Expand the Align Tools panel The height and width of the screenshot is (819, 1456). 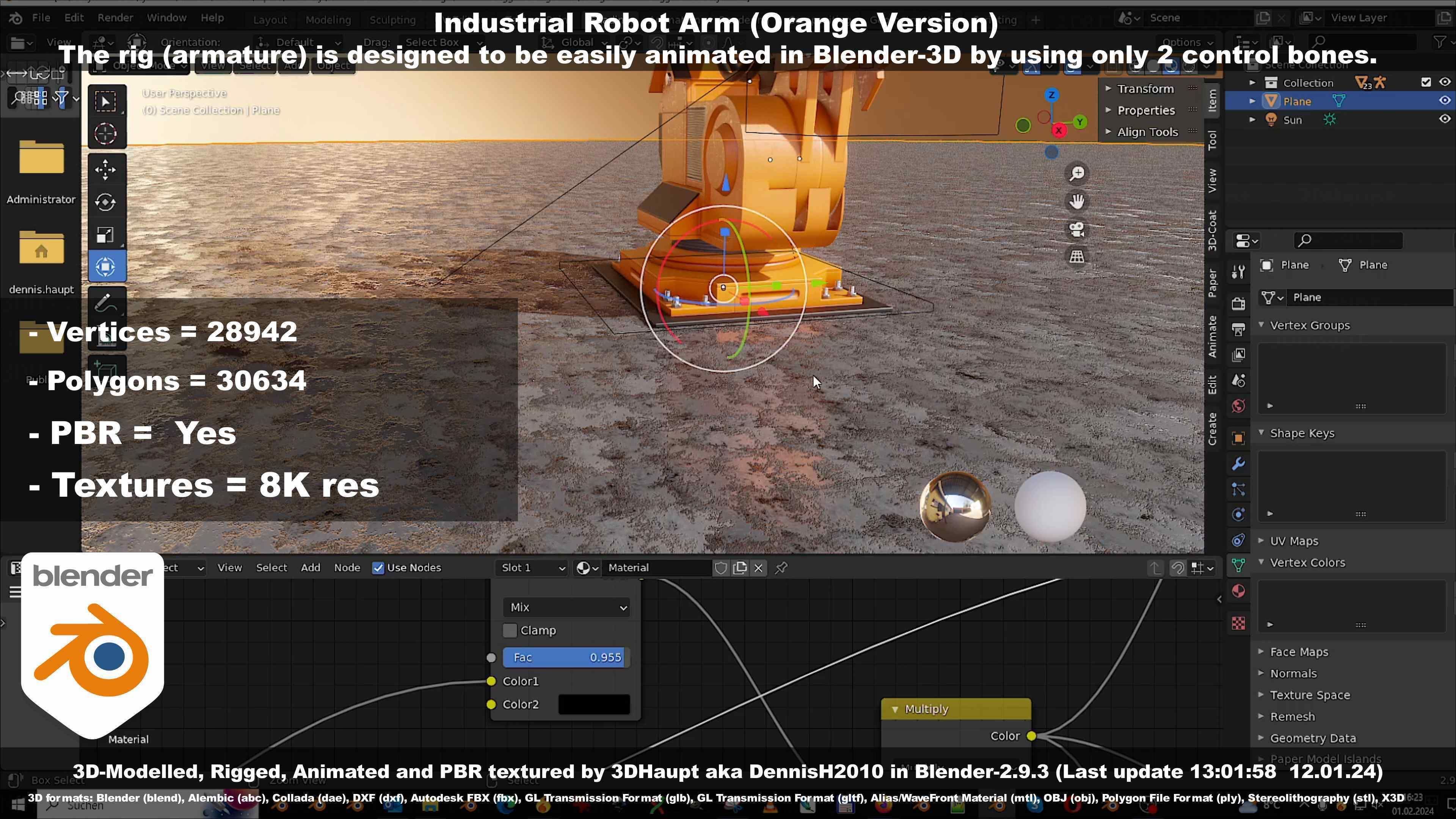[1108, 132]
